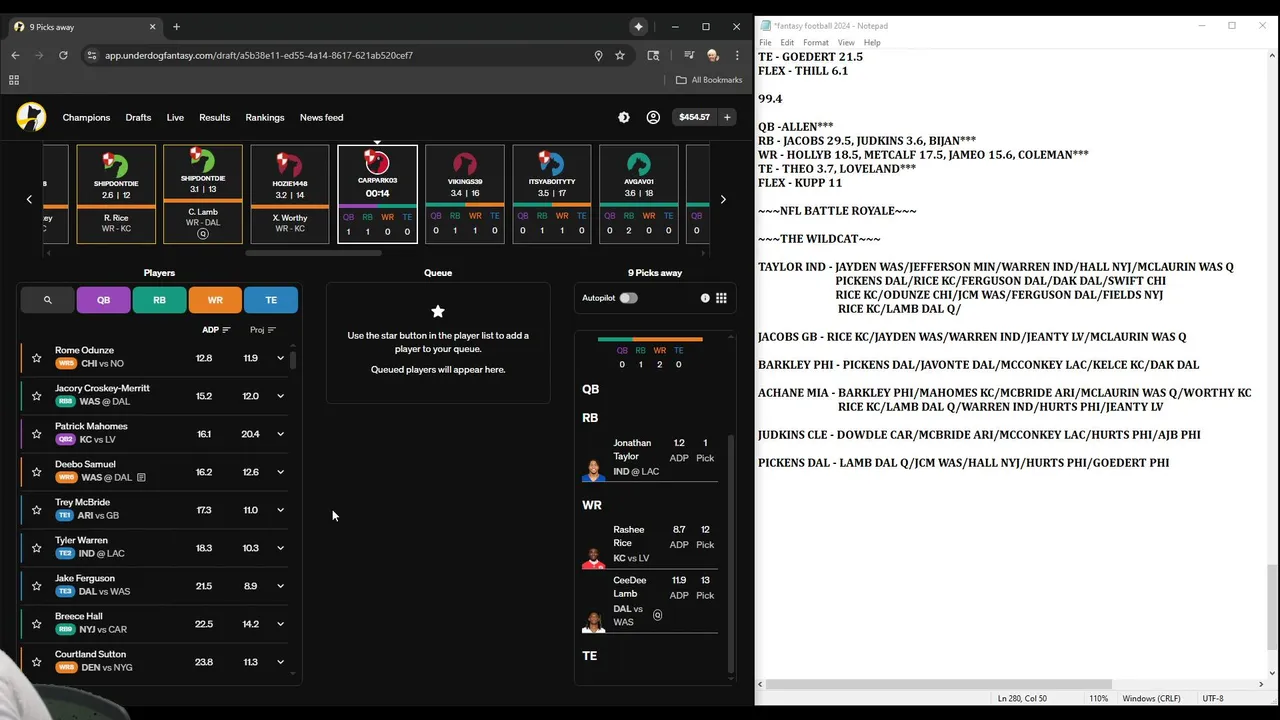This screenshot has height=720, width=1280.
Task: Move draft board carousel to the left
Action: point(29,199)
